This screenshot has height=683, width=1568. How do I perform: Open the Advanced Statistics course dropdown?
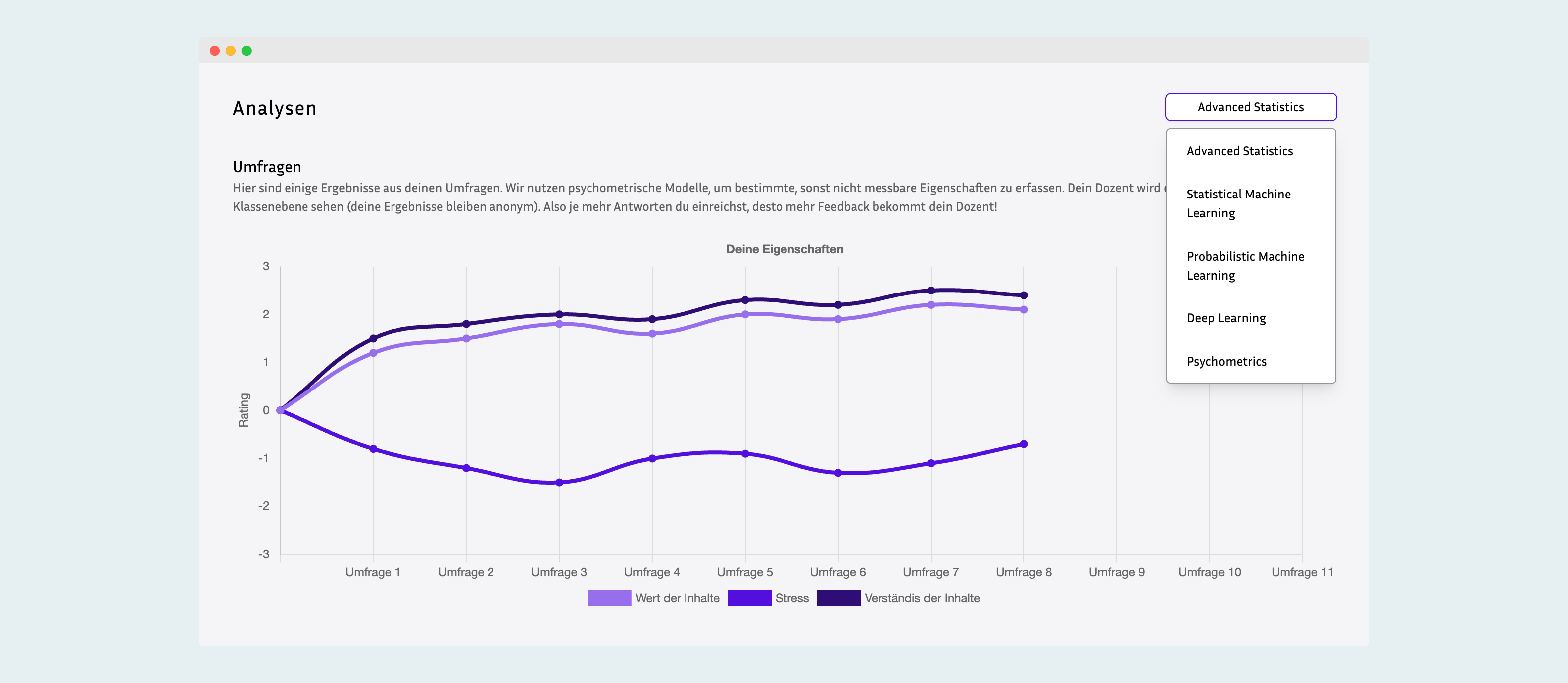point(1250,106)
